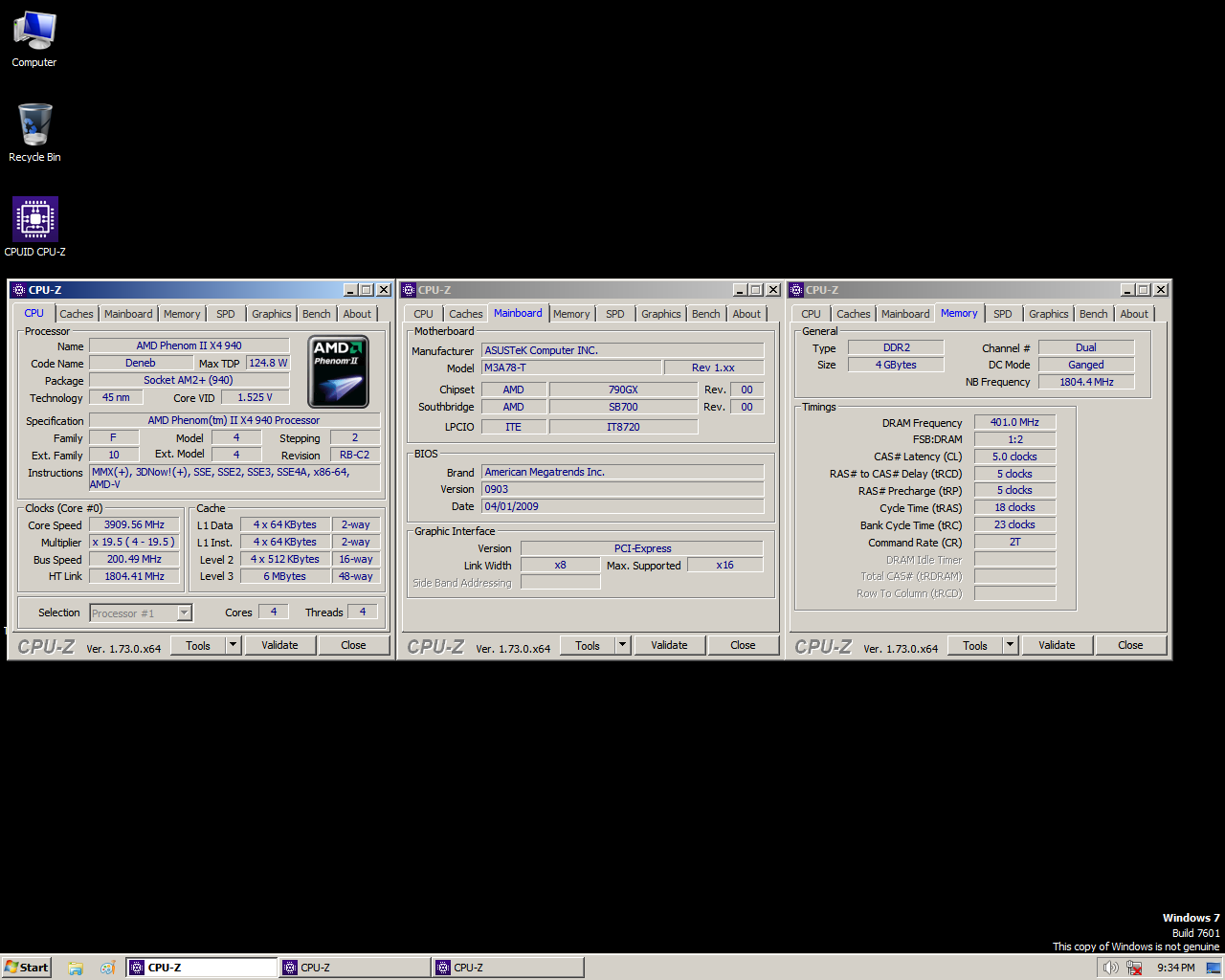Click the title bar icon of the CPU tab window
1225x980 pixels.
coord(18,290)
